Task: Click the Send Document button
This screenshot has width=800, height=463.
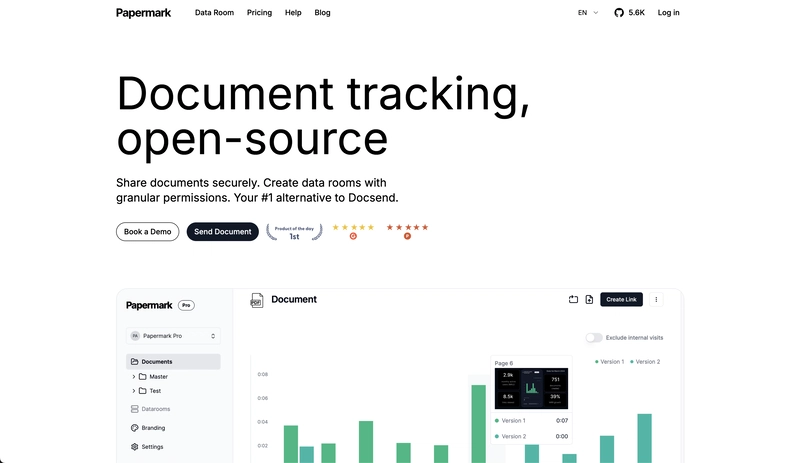Action: pos(222,232)
